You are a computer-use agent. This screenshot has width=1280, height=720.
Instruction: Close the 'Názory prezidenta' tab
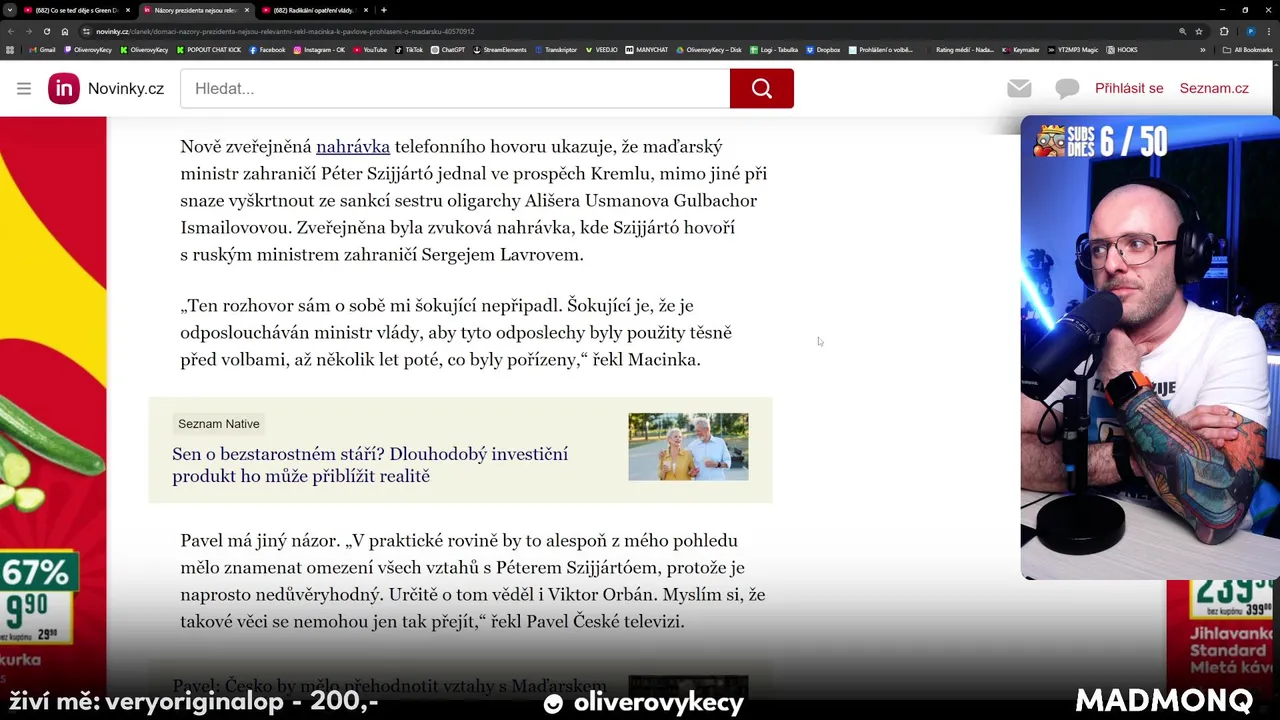(x=247, y=10)
